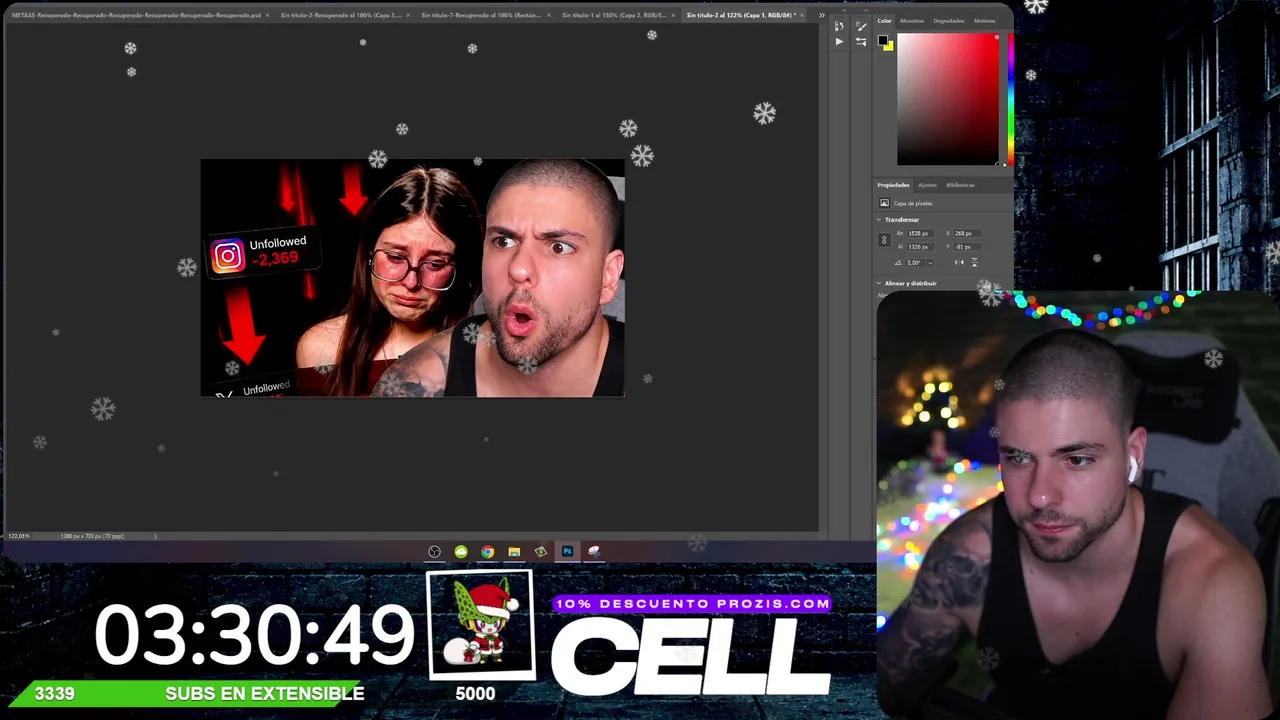Open the green cloud app in taskbar
The height and width of the screenshot is (720, 1280).
tap(461, 551)
